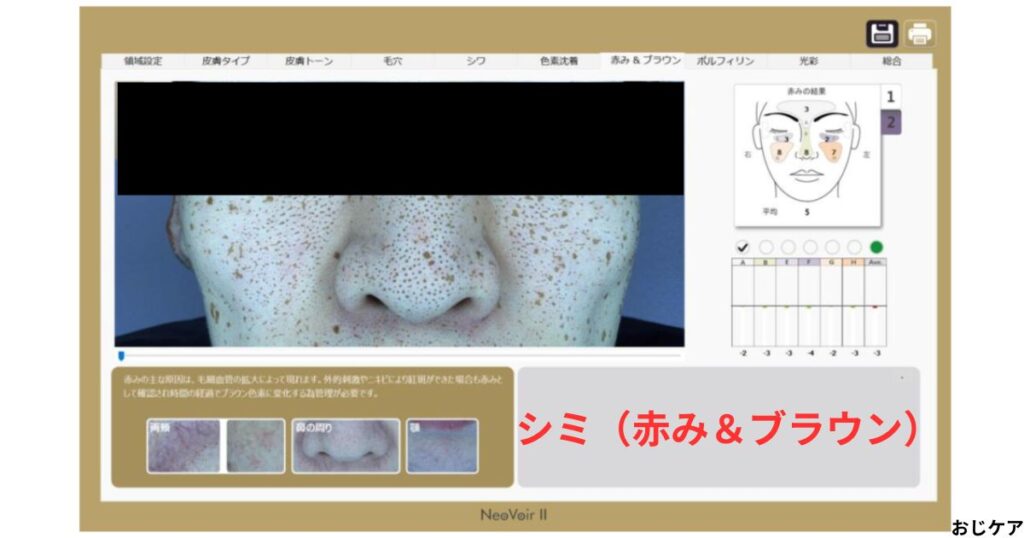This screenshot has height=538, width=1024.
Task: Click the second cheek thumbnail with red spots
Action: [x=256, y=446]
